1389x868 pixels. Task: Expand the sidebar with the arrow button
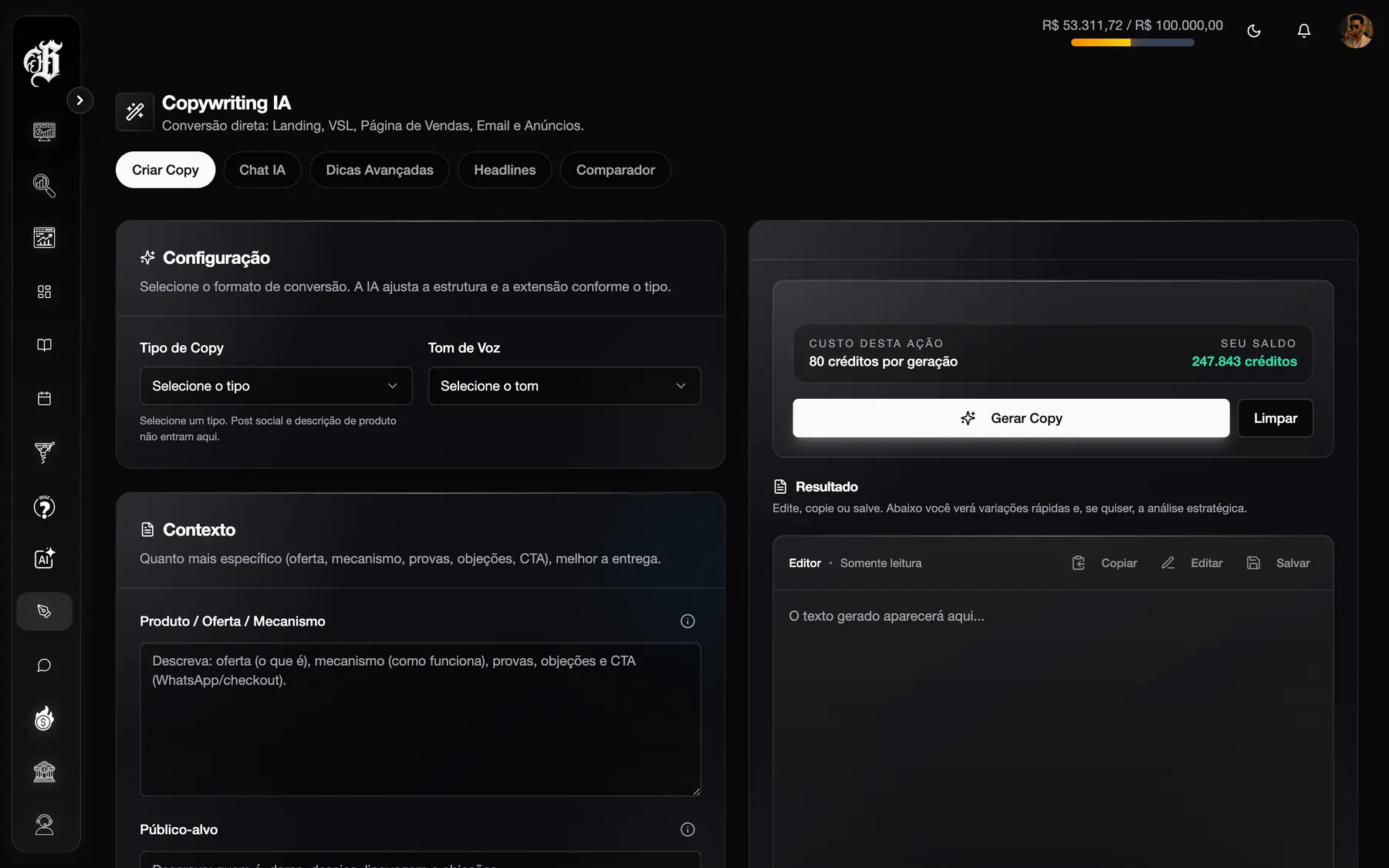click(79, 100)
